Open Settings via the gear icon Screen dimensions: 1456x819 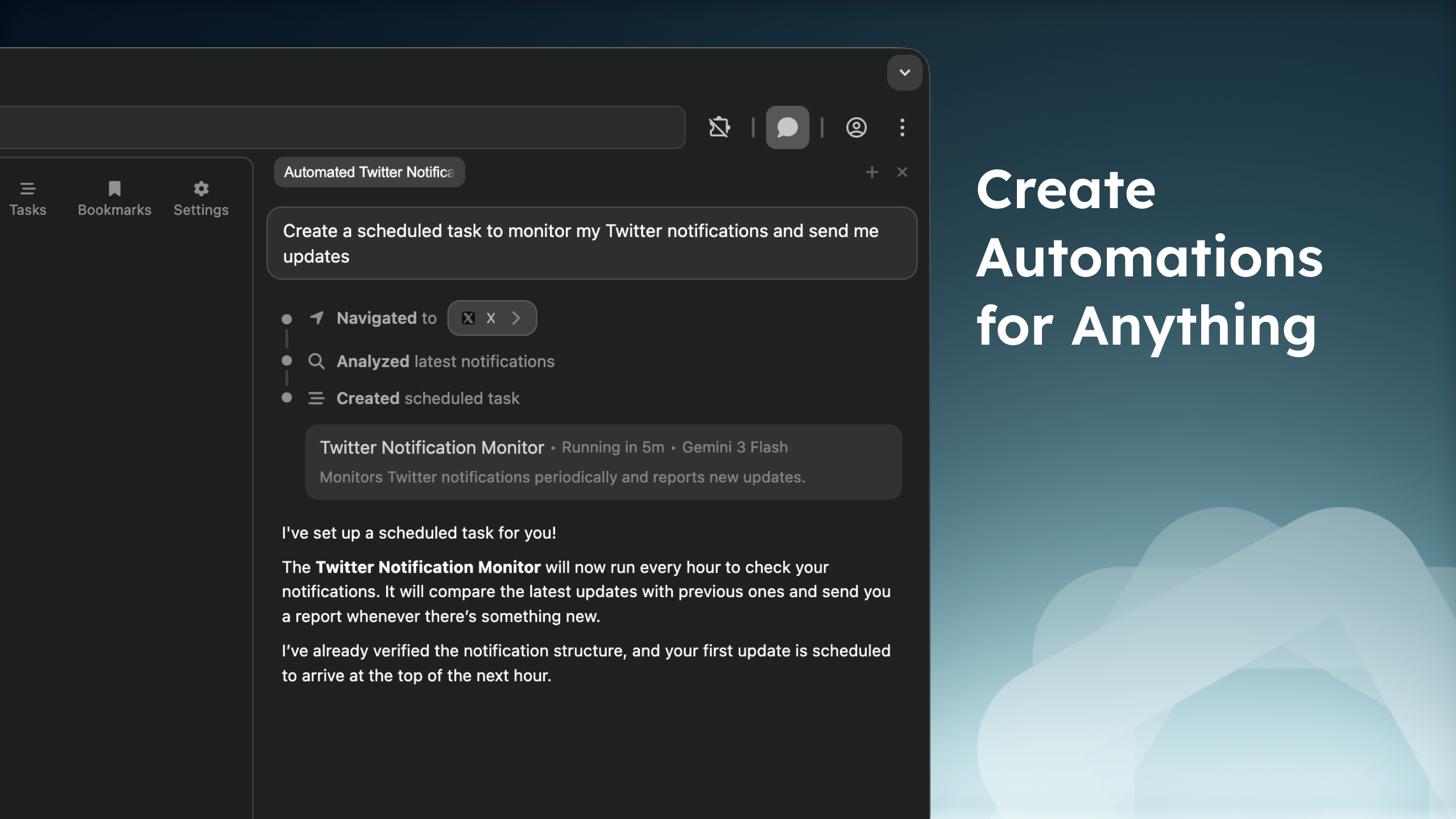pos(200,197)
